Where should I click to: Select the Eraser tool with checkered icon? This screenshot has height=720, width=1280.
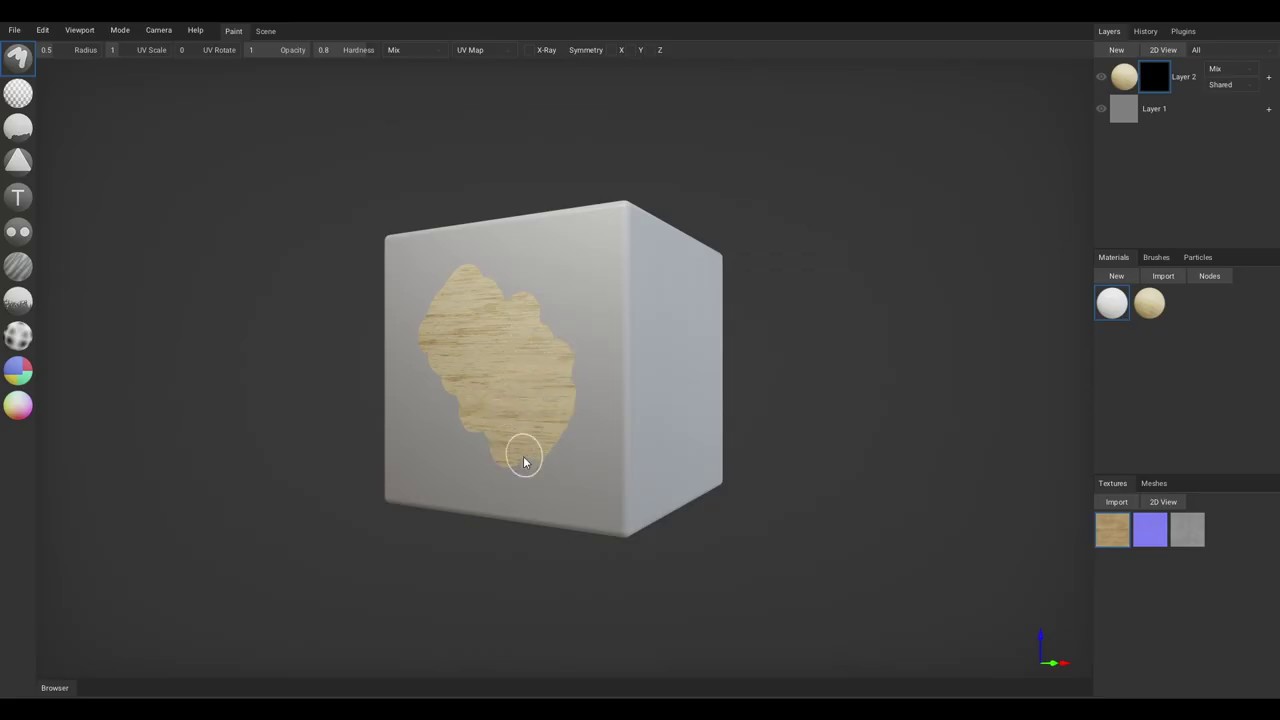coord(18,93)
